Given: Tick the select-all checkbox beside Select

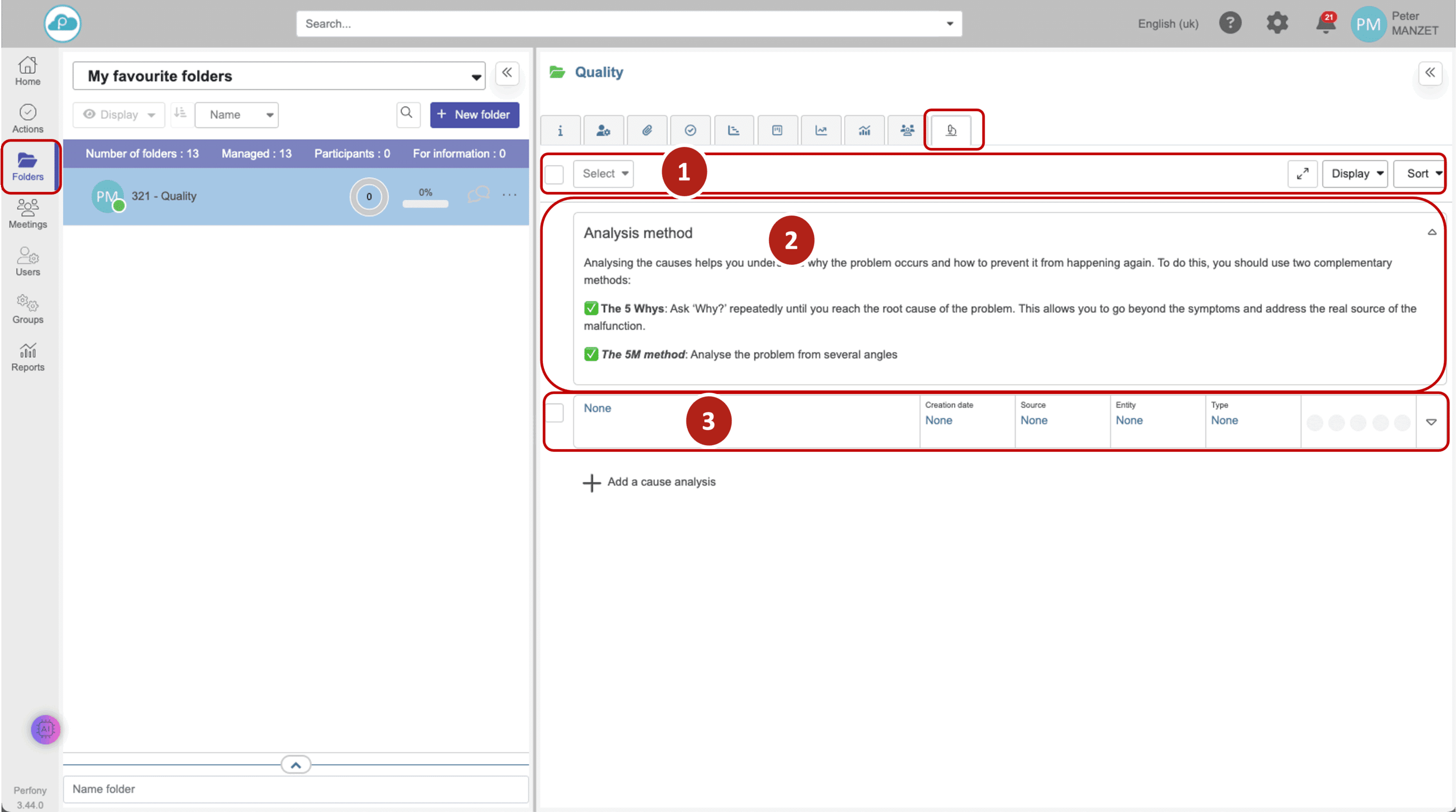Looking at the screenshot, I should point(555,174).
